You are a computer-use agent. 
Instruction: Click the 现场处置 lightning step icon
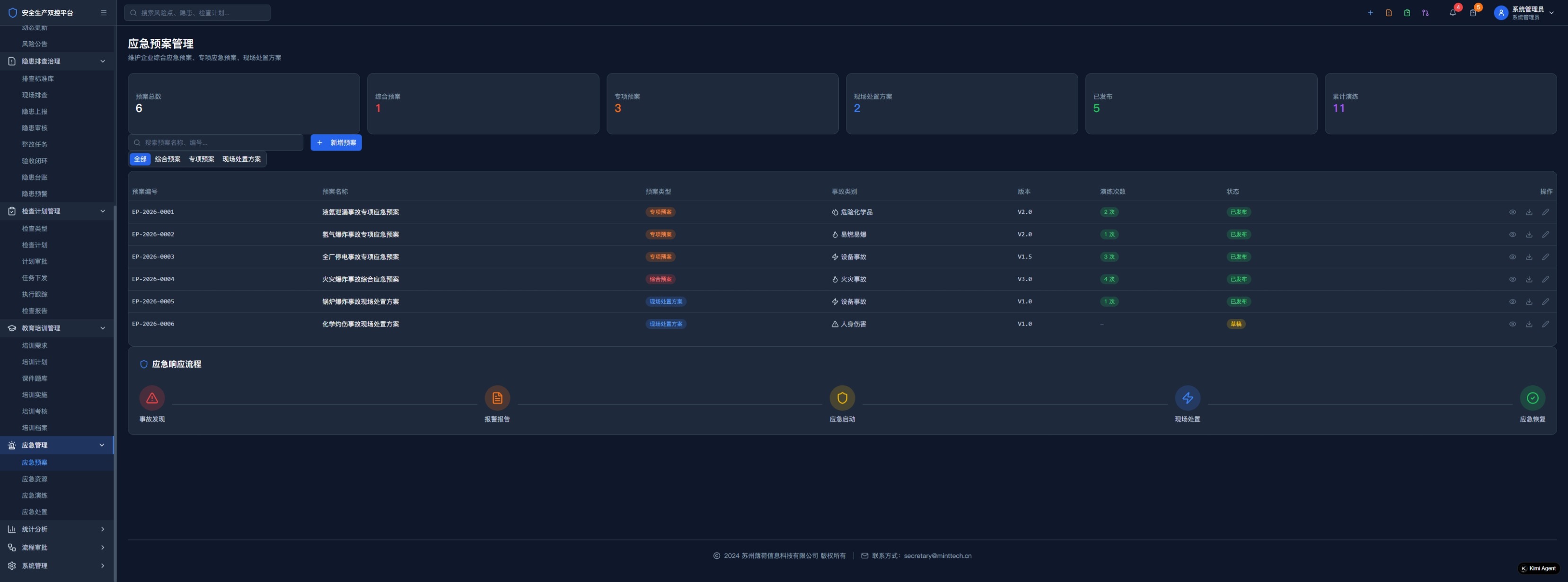[1187, 398]
